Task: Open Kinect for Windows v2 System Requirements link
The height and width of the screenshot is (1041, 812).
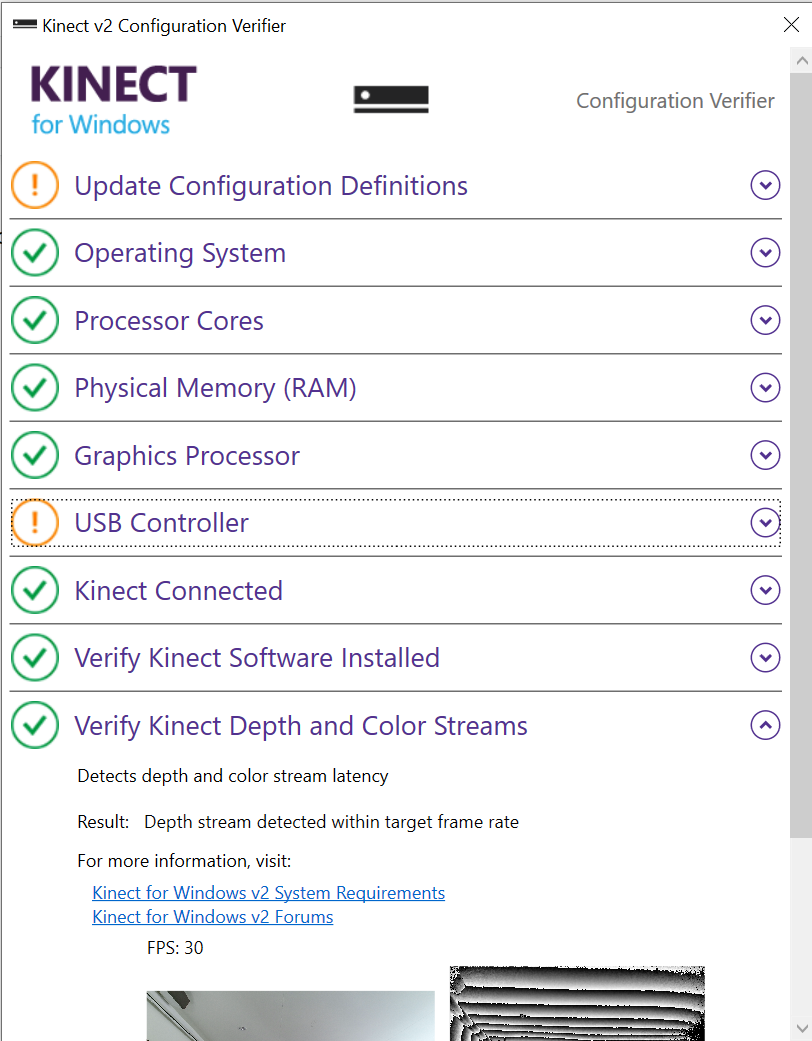Action: tap(268, 893)
